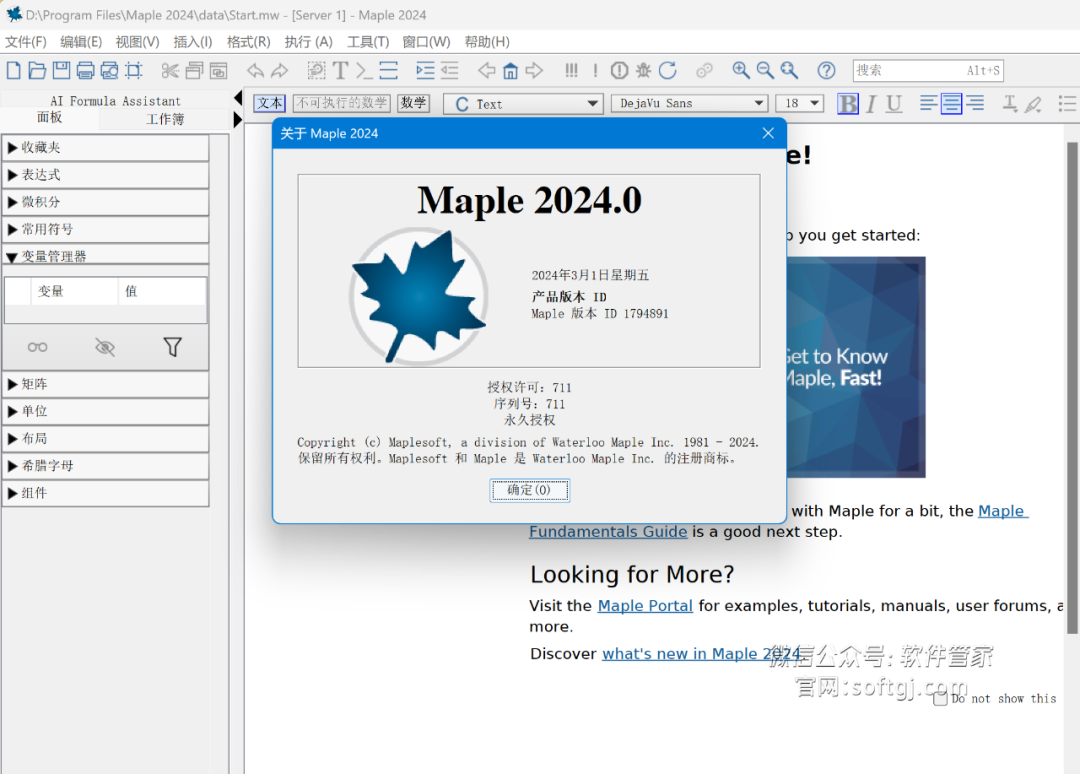Toggle bold formatting
Screen dimensions: 1080x774
pos(848,104)
